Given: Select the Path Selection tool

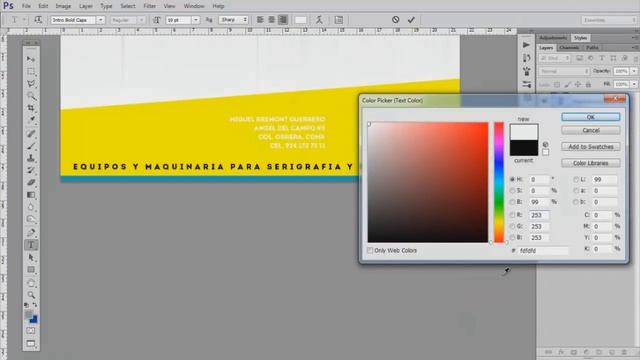Looking at the screenshot, I should [x=31, y=258].
